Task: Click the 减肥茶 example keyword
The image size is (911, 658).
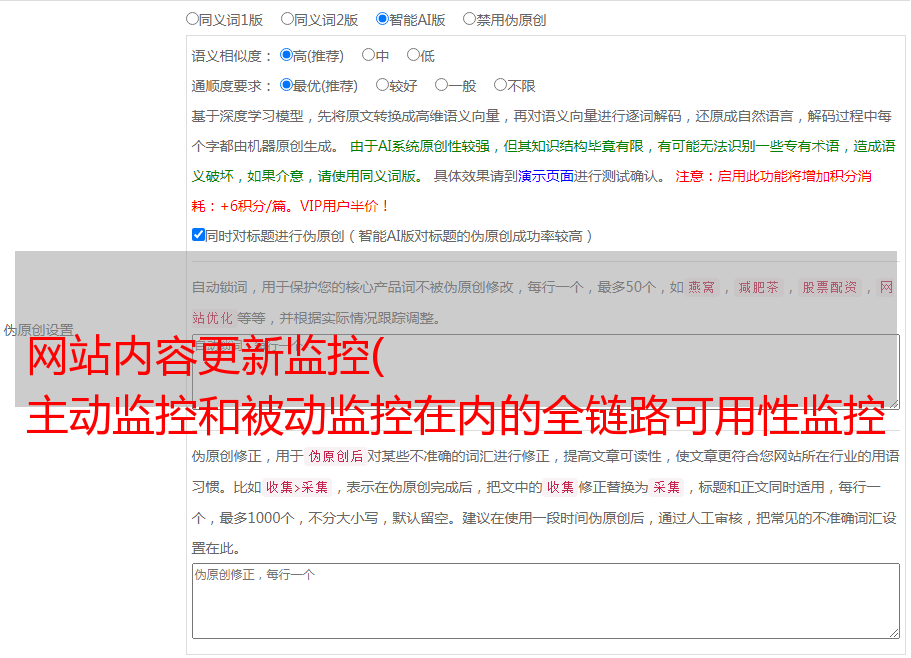Action: 758,287
